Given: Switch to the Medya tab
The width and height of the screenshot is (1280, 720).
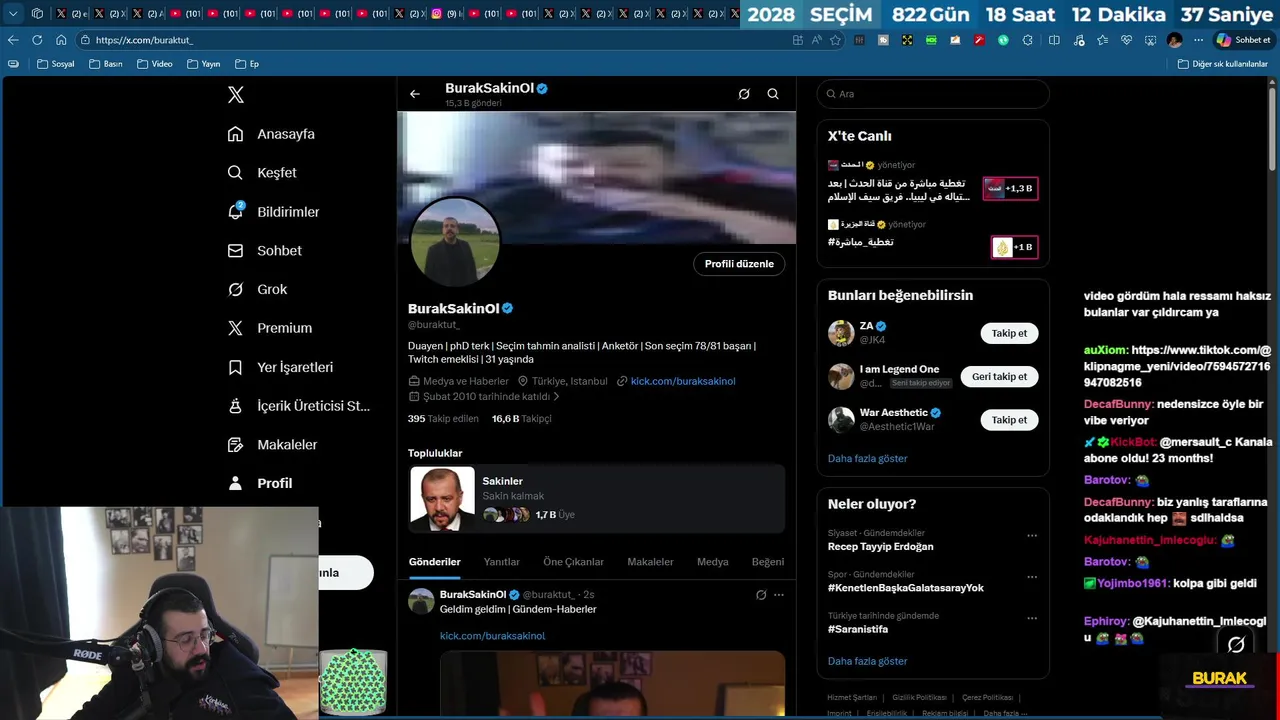Looking at the screenshot, I should [713, 562].
